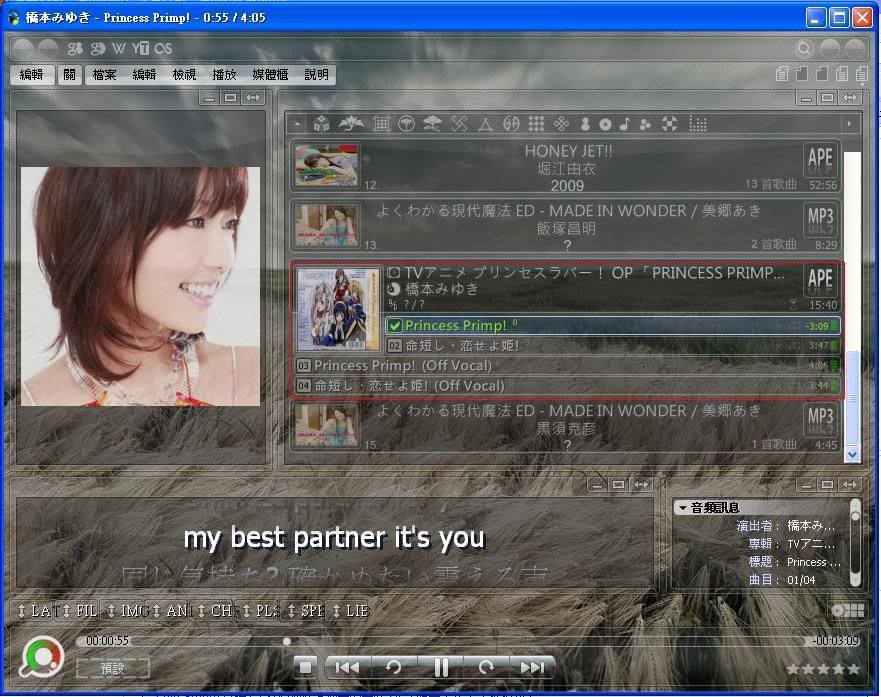Image resolution: width=881 pixels, height=697 pixels.
Task: Click the 預設 preset button
Action: [x=112, y=668]
